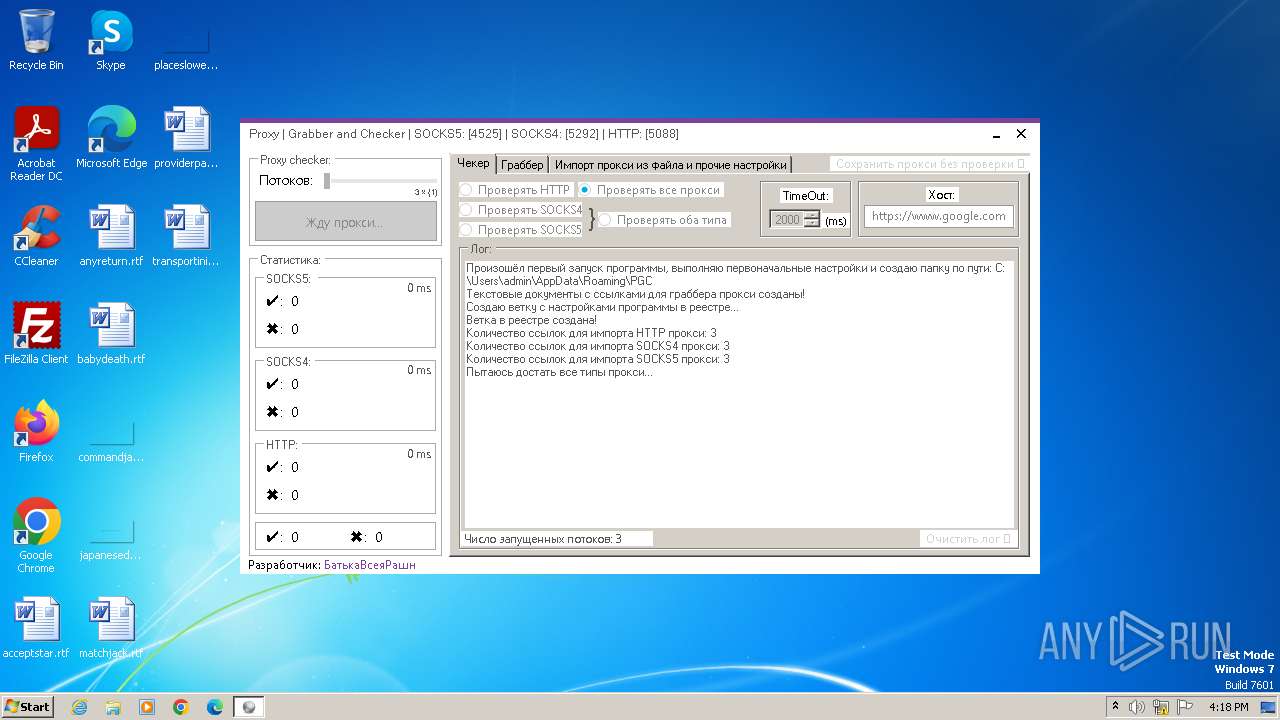1280x720 pixels.
Task: Click the Хост URL input field
Action: (938, 216)
